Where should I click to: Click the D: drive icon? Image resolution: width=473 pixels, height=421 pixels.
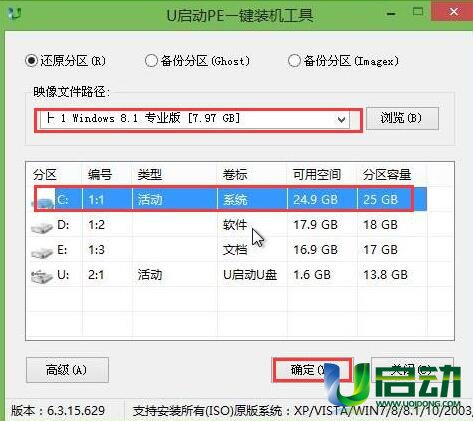42,227
